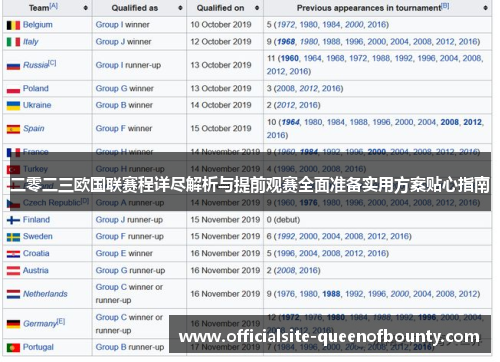Click the Austria flag icon
Screen dimensions: 500x362
coord(13,271)
